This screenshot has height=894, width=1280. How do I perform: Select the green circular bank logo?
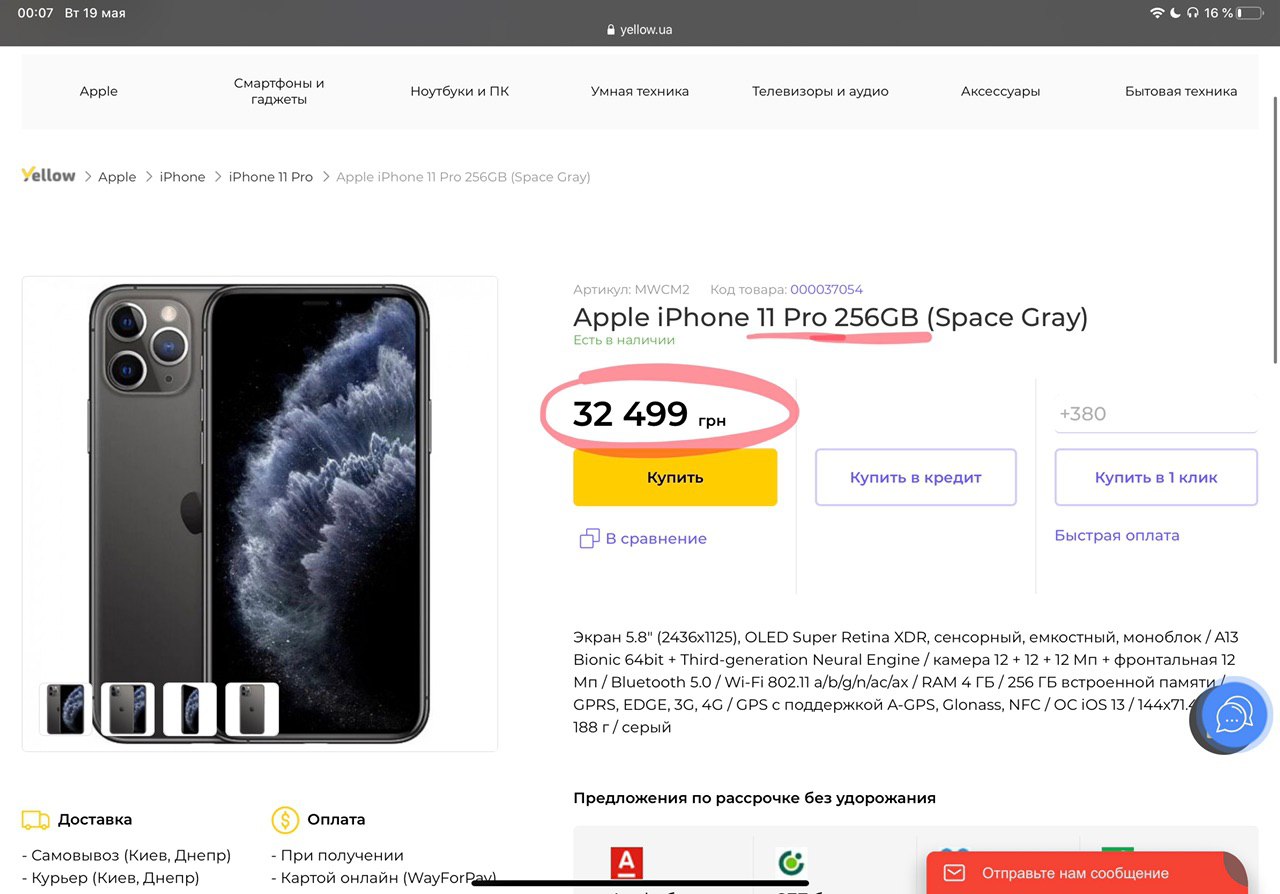click(x=791, y=862)
